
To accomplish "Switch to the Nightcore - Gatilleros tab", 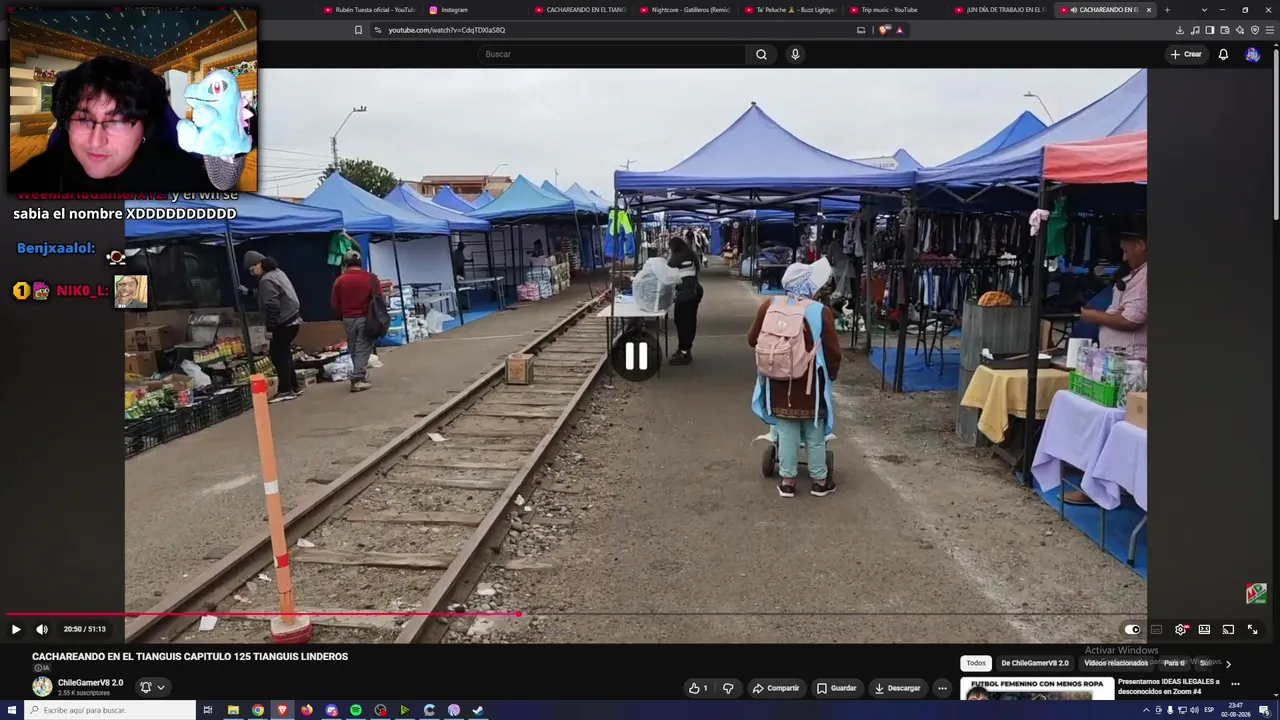I will pos(685,10).
